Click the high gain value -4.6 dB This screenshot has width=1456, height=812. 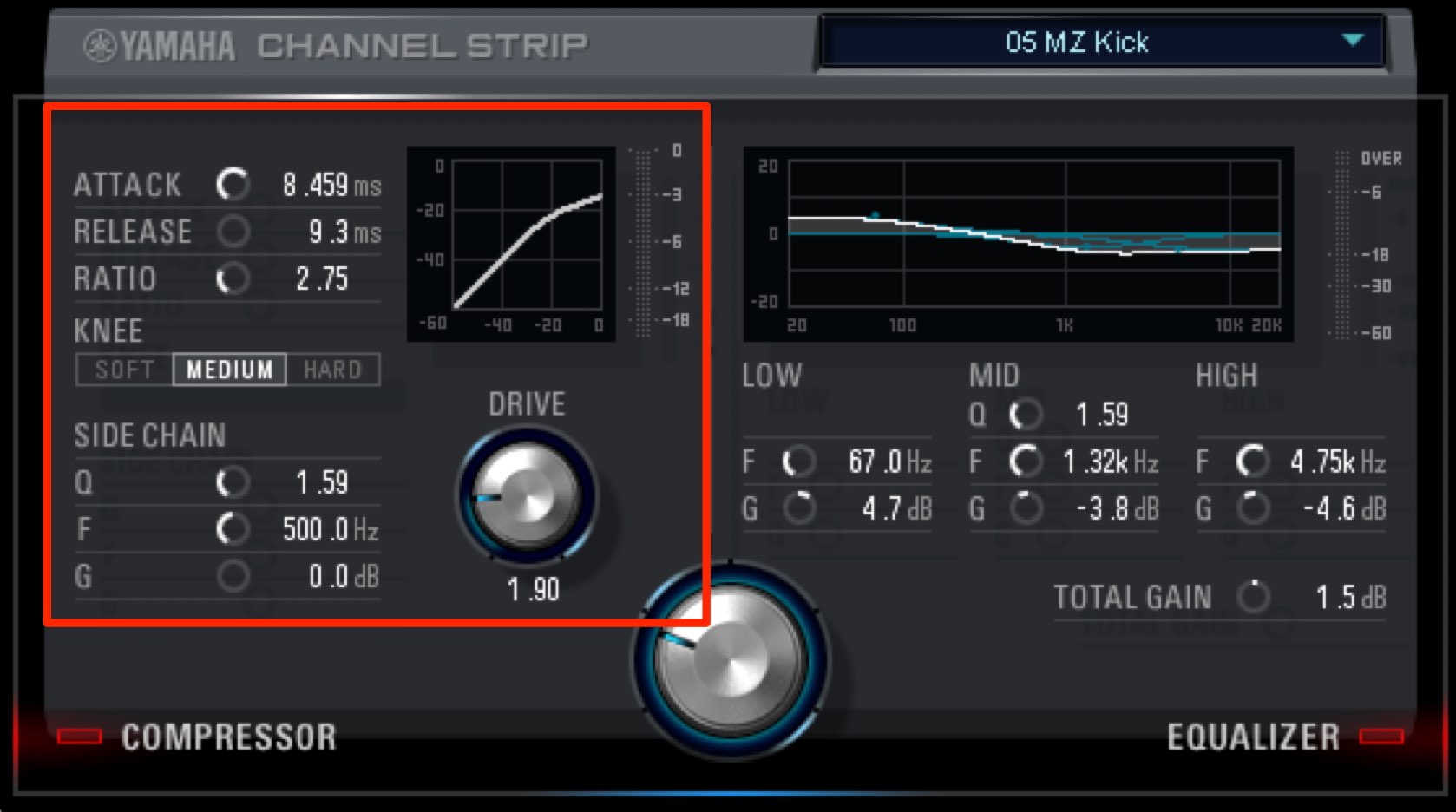click(x=1344, y=508)
